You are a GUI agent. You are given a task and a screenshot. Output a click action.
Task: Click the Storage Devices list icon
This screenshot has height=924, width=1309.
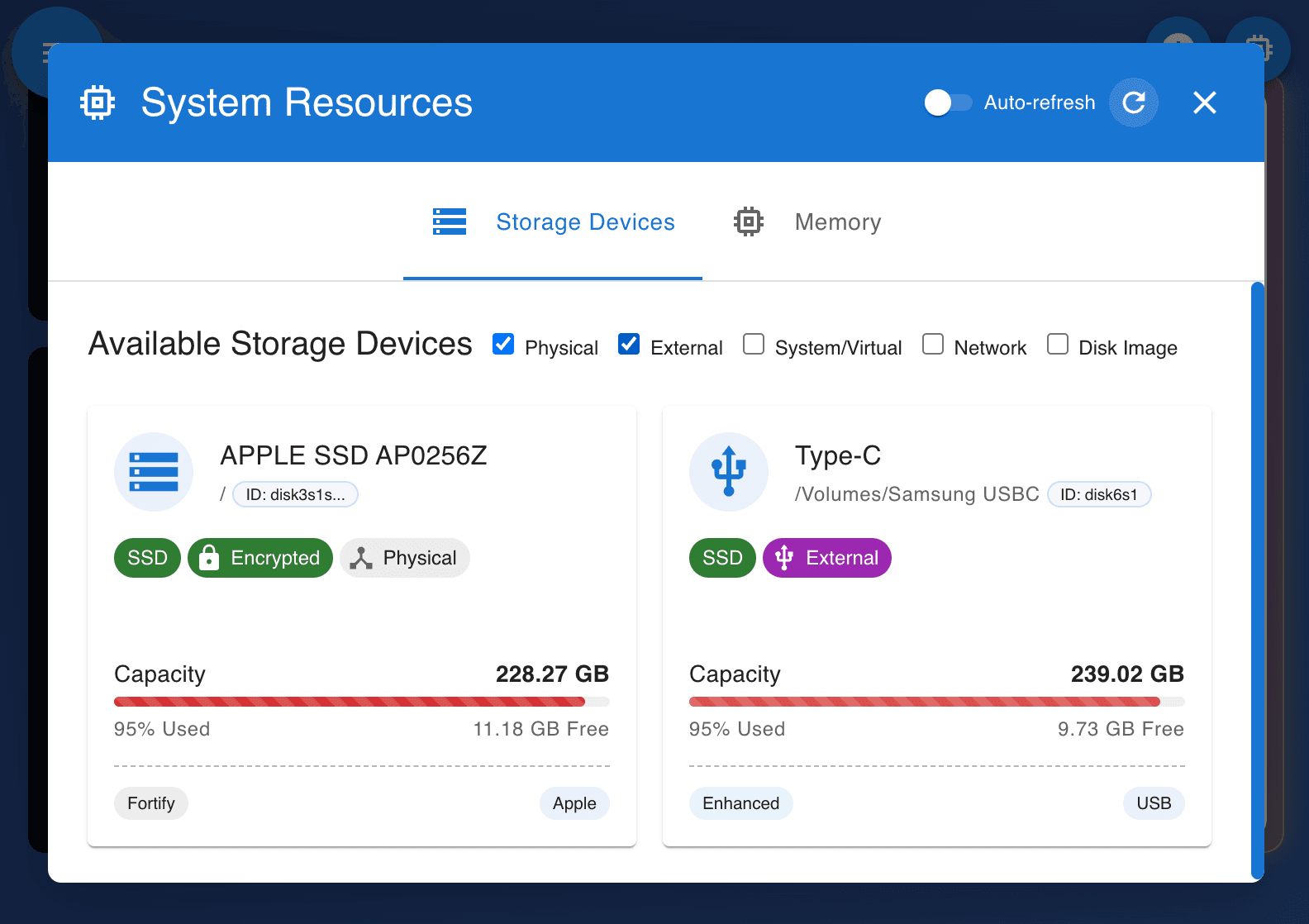tap(450, 221)
